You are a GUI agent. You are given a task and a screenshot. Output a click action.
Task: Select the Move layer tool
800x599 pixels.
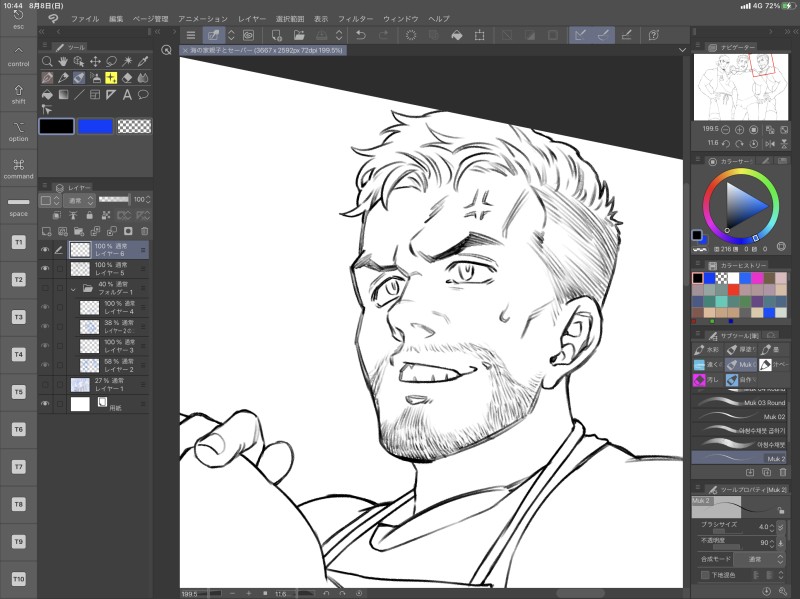point(95,61)
